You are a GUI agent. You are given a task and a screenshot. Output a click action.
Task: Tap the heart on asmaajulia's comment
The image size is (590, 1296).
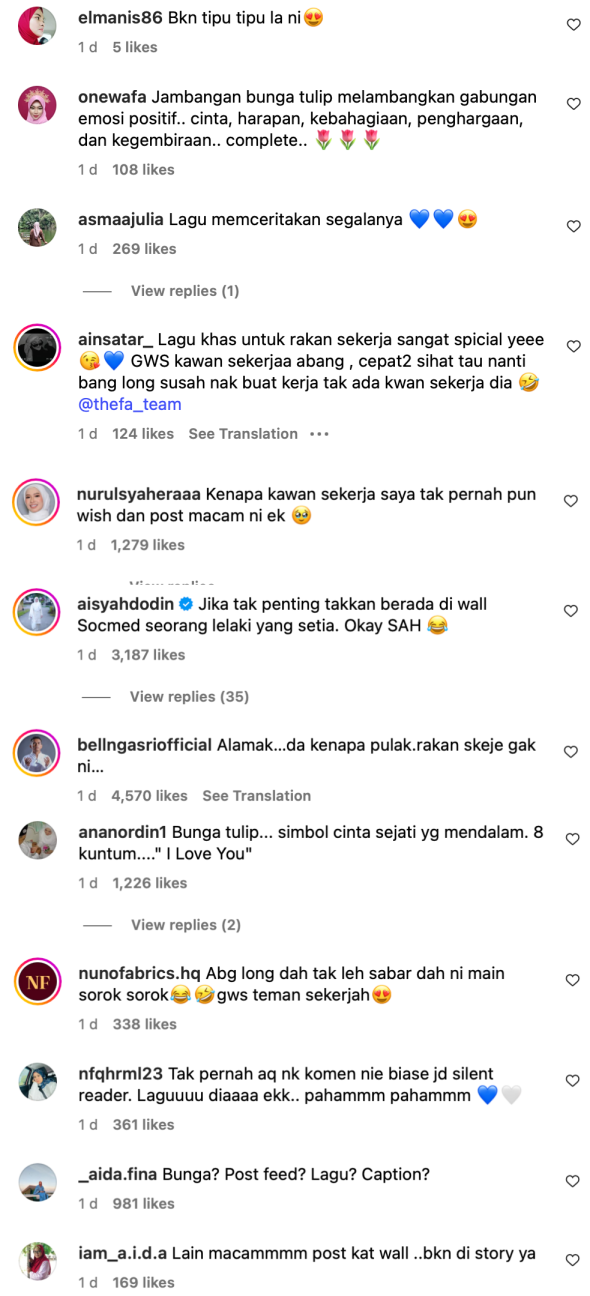tap(573, 227)
